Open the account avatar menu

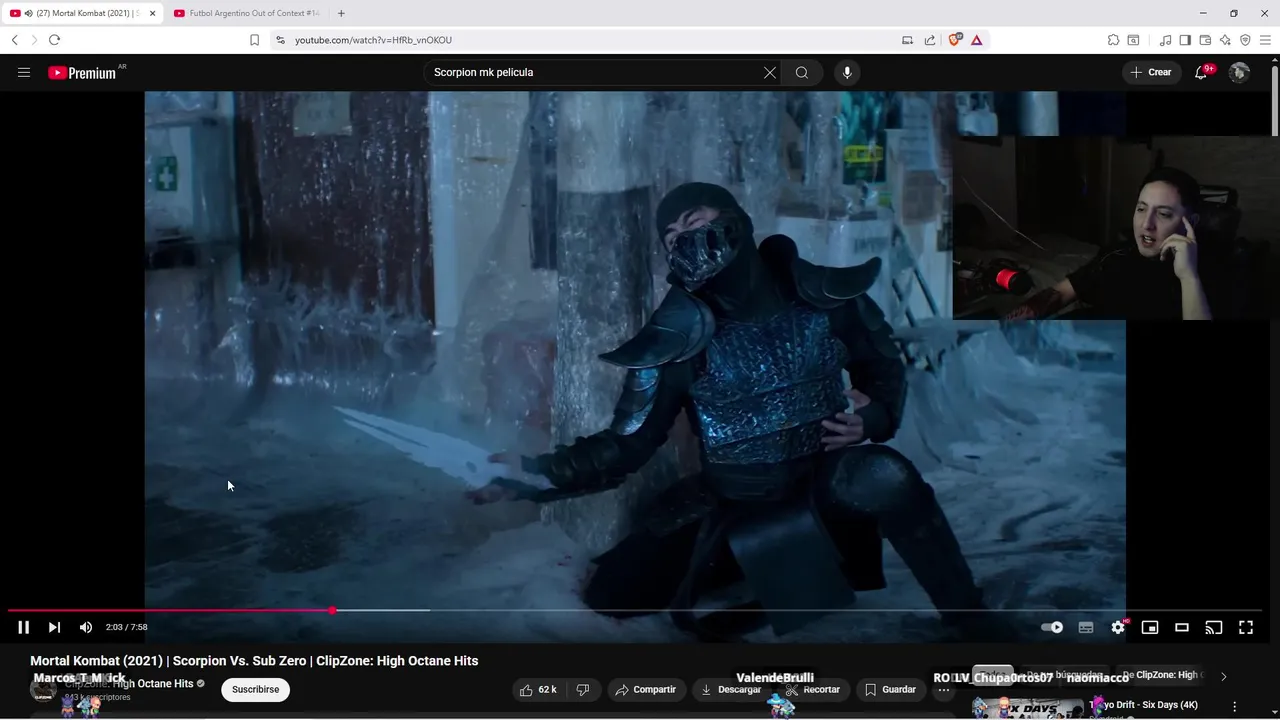point(1239,72)
